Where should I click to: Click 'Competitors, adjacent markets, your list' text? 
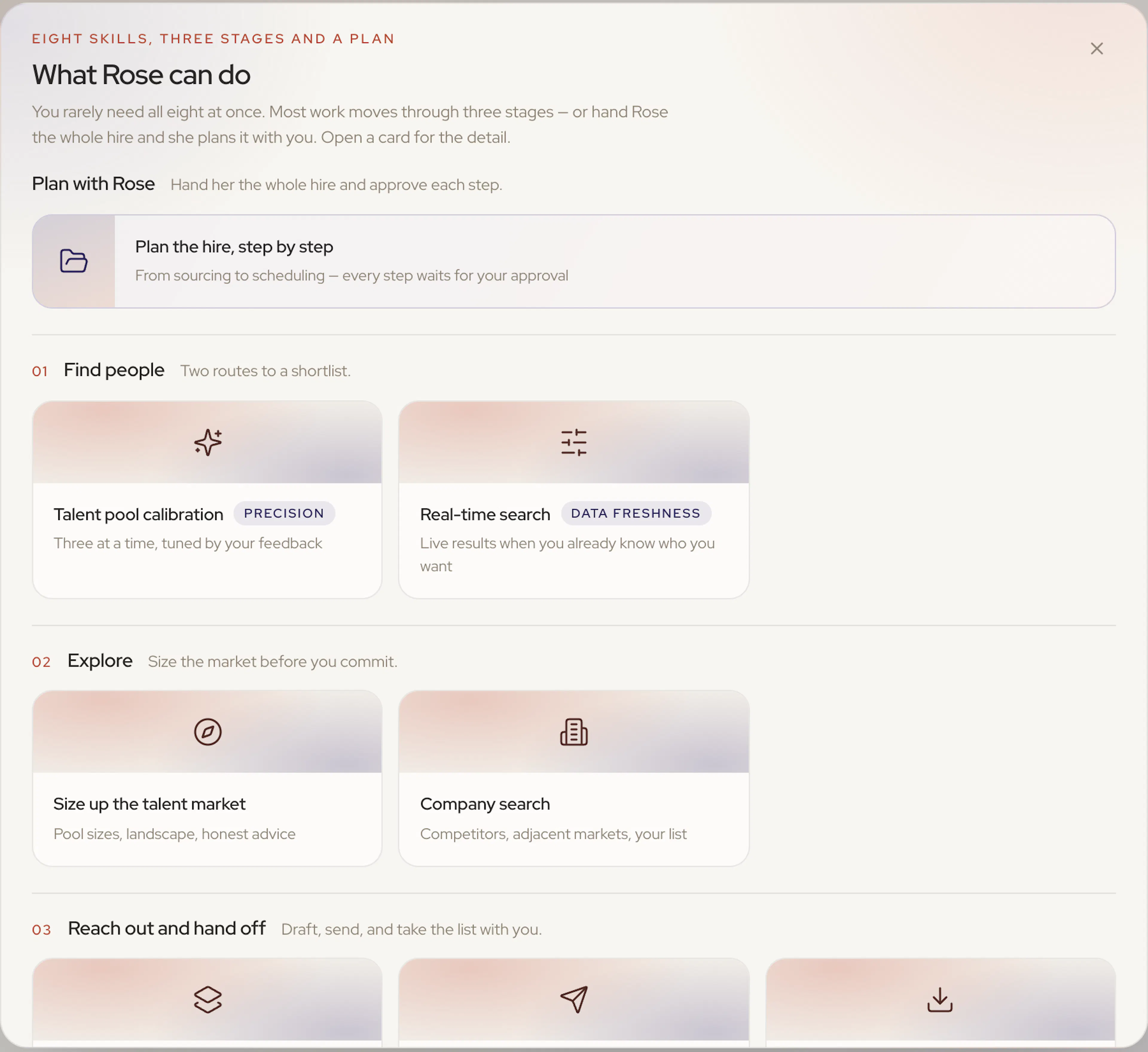click(x=553, y=834)
